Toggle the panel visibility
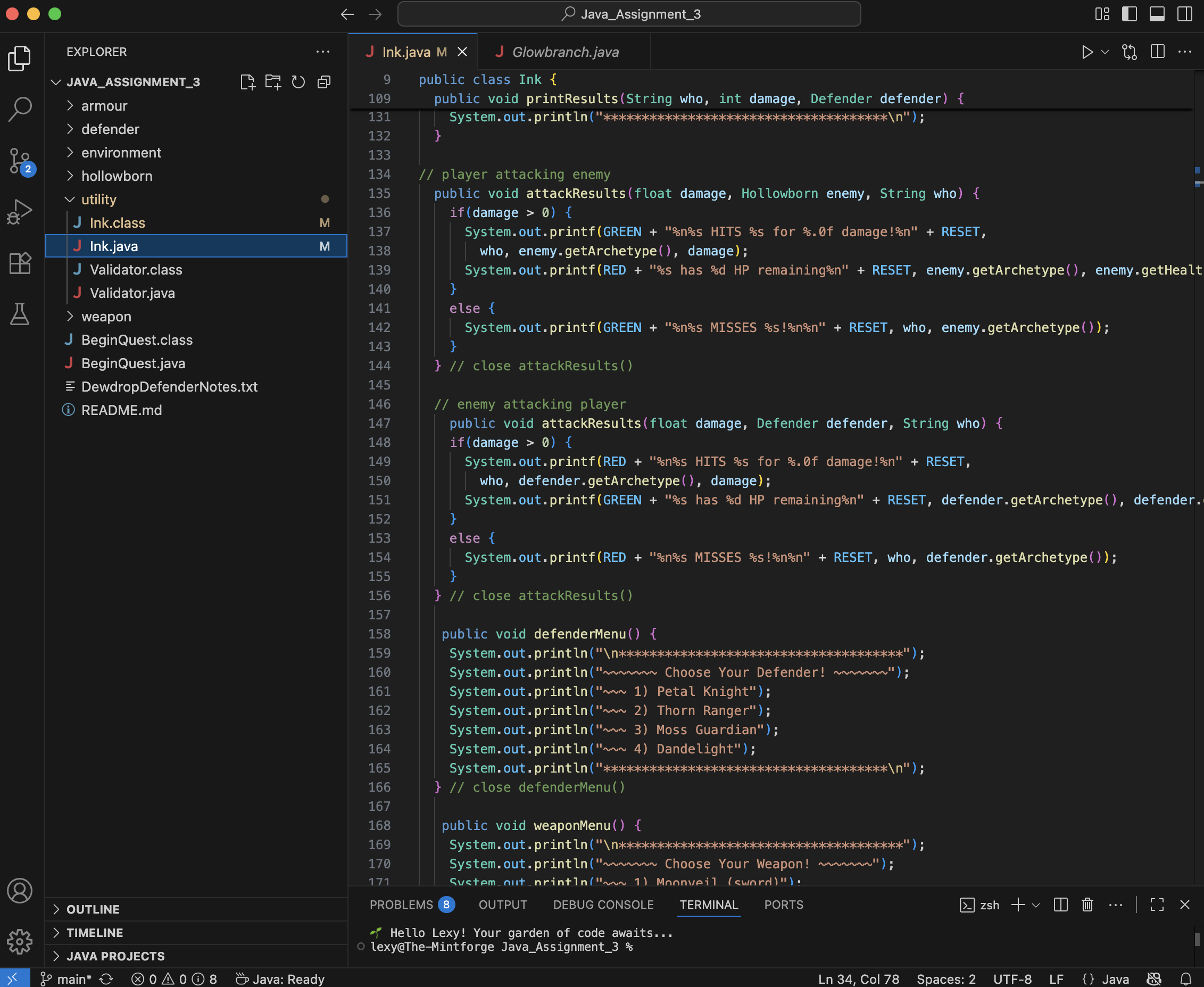Image resolution: width=1204 pixels, height=987 pixels. [1158, 14]
